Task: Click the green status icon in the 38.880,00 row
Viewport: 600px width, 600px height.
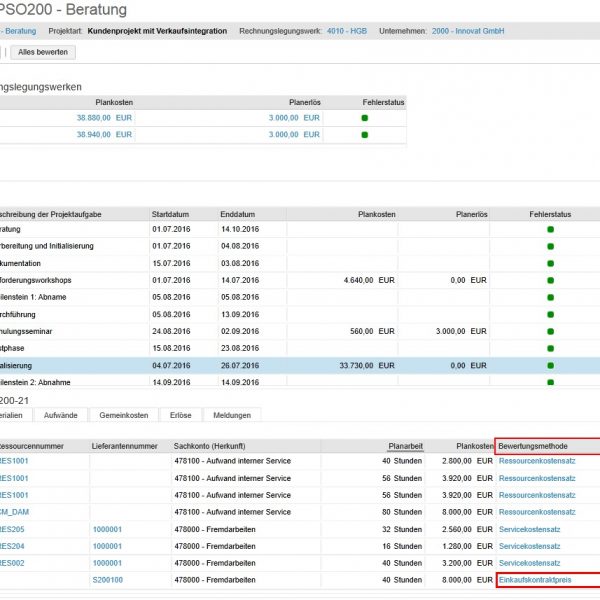Action: pos(365,118)
